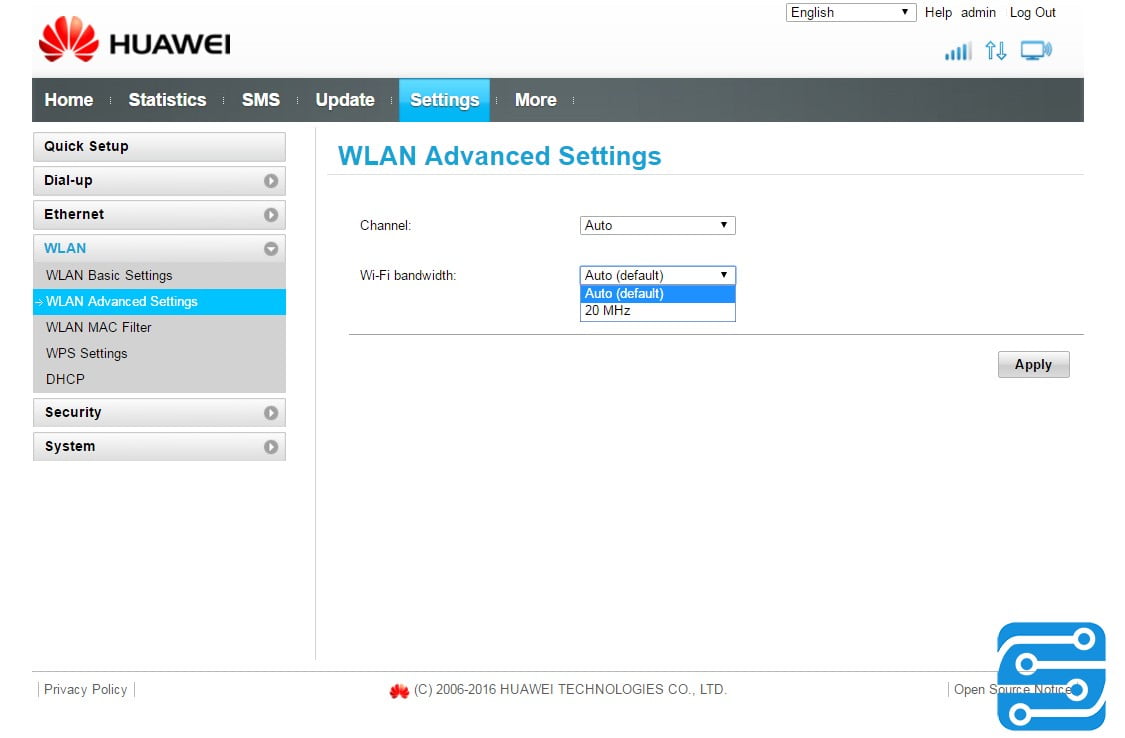1125x738 pixels.
Task: Click the Huawei logo in header
Action: click(x=134, y=41)
